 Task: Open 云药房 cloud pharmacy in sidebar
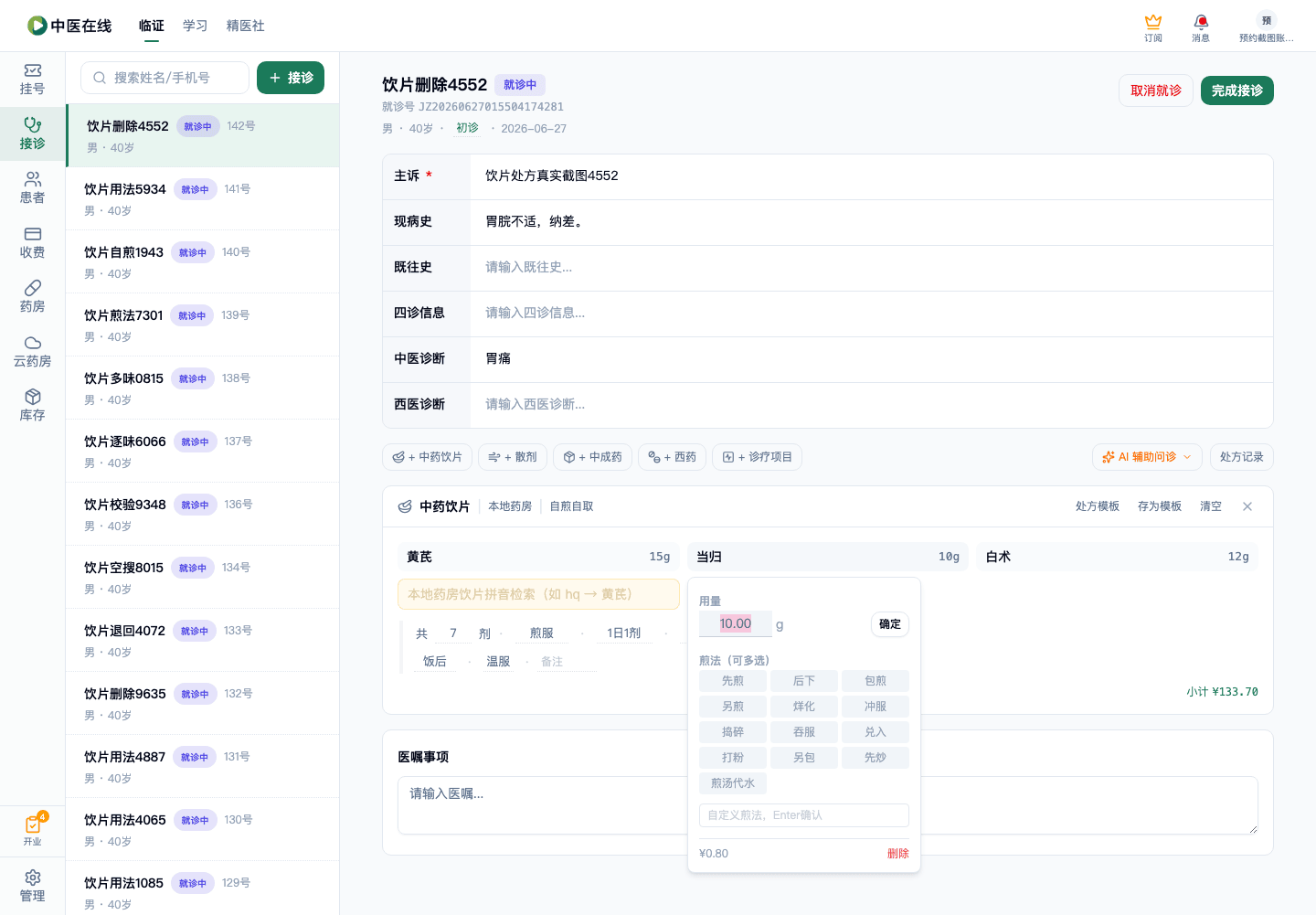pyautogui.click(x=32, y=352)
